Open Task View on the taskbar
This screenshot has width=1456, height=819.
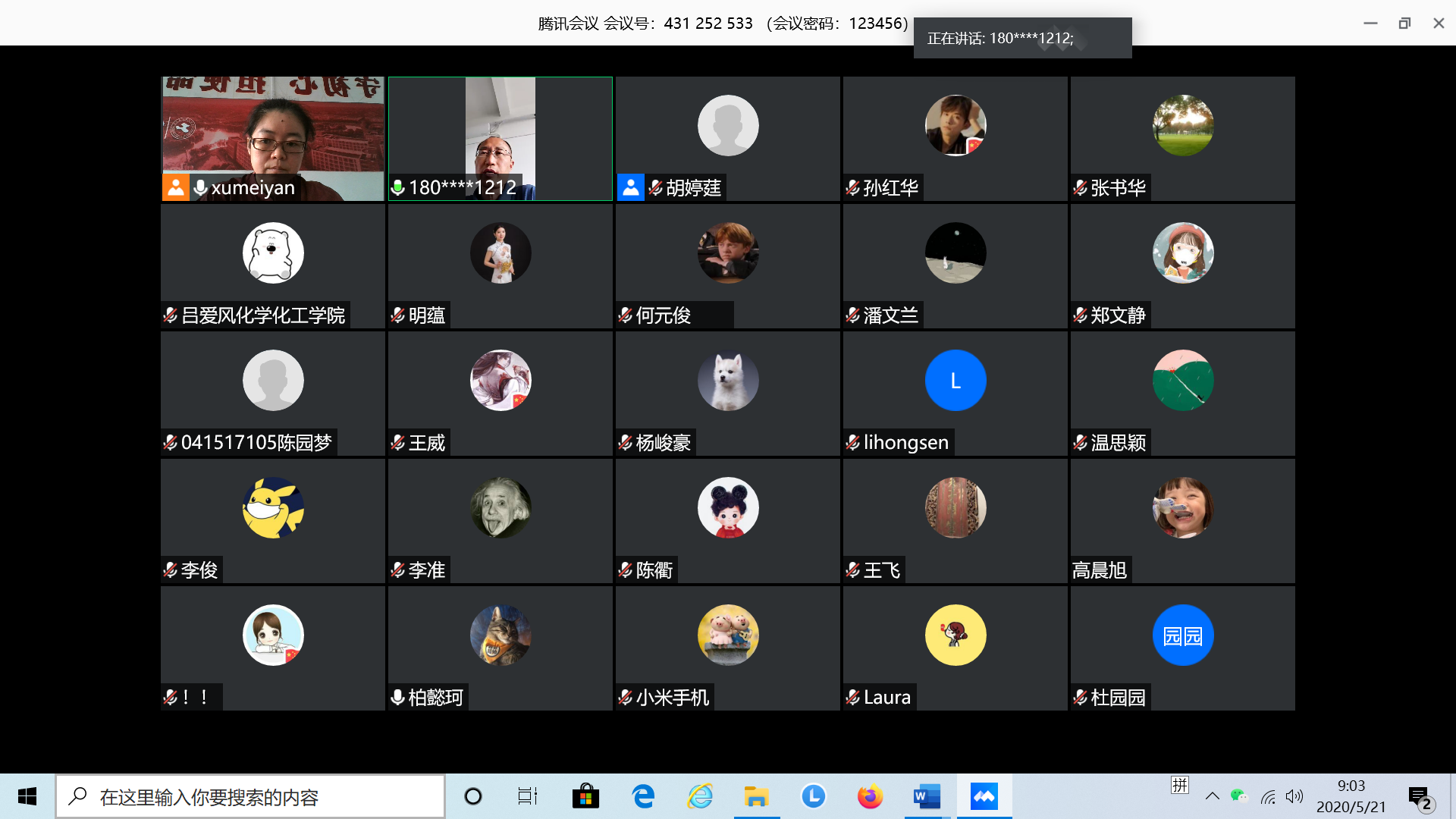(x=527, y=796)
